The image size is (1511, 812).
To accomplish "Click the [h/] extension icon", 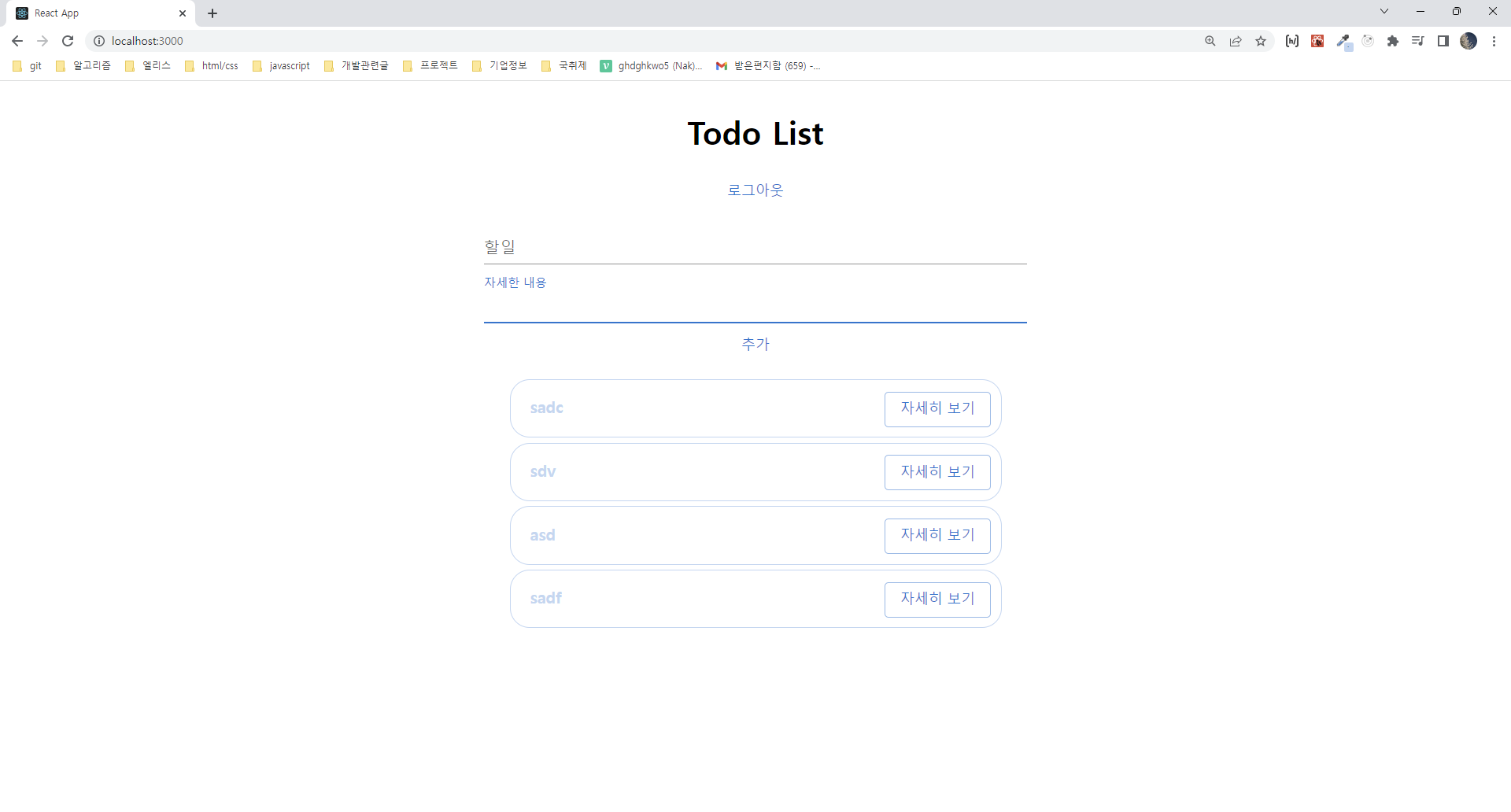I will 1292,40.
